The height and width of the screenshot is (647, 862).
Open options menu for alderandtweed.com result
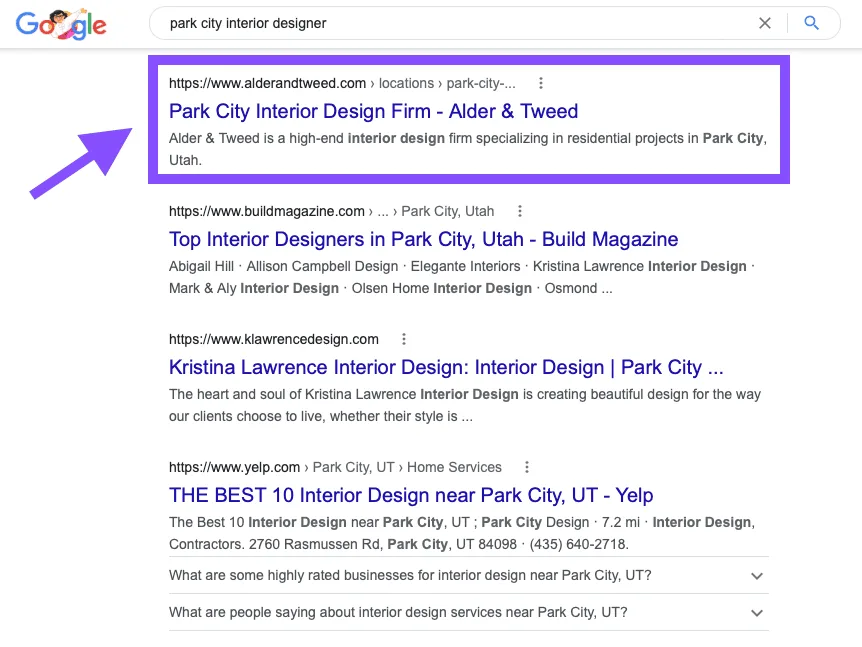click(x=541, y=83)
